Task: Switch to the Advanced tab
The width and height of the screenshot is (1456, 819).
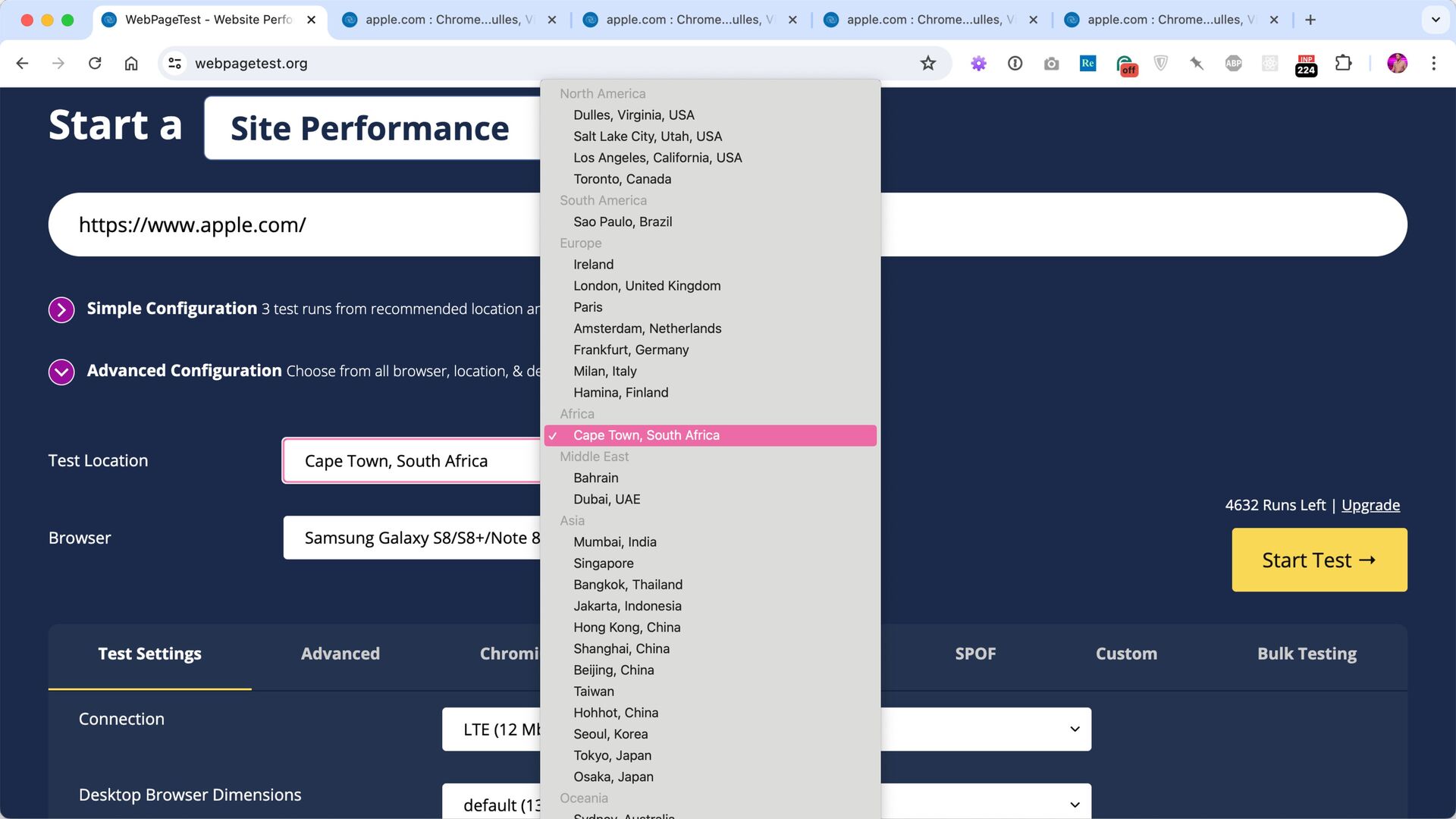Action: point(340,654)
